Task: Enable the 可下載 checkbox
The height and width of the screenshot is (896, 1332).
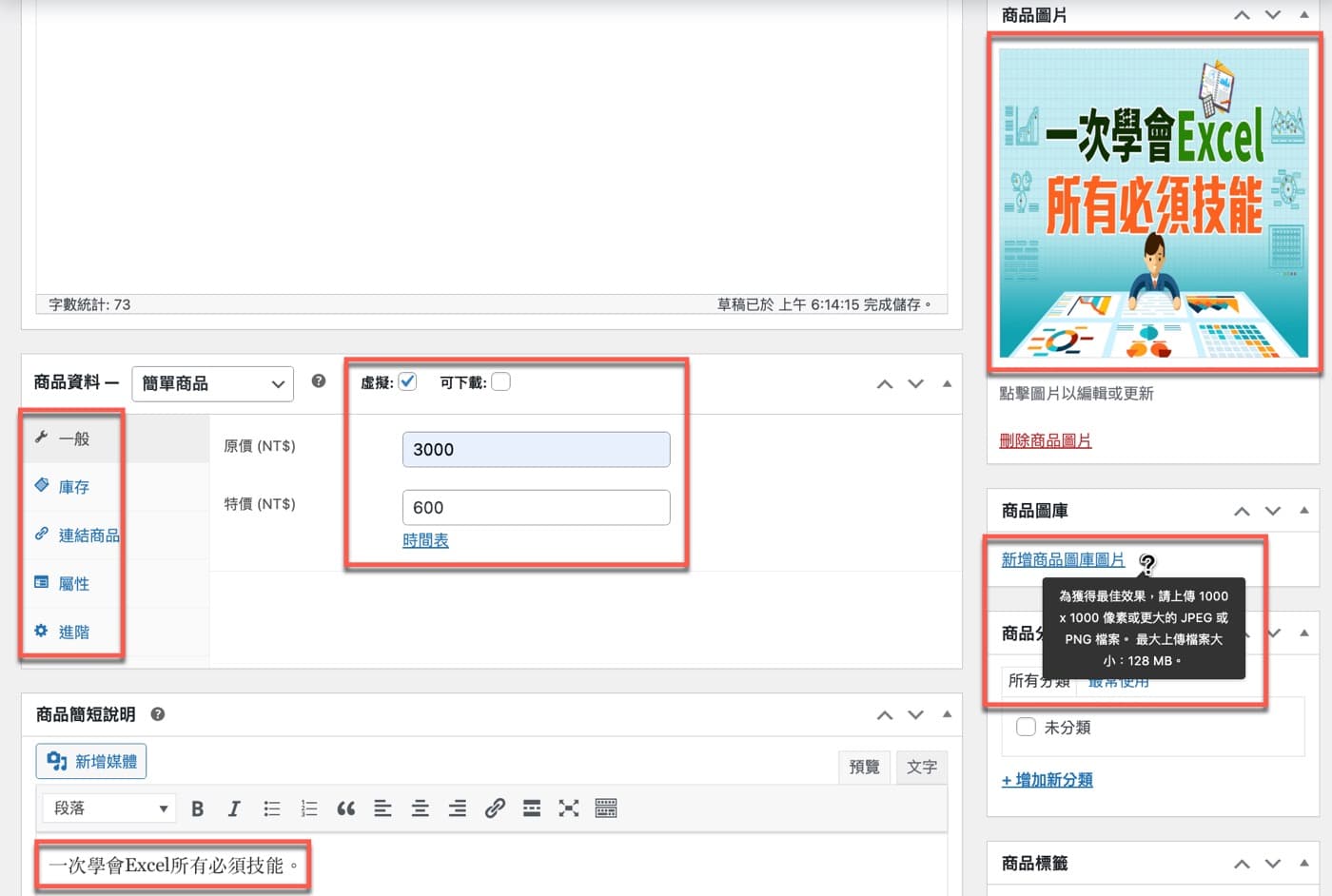Action: click(x=500, y=381)
